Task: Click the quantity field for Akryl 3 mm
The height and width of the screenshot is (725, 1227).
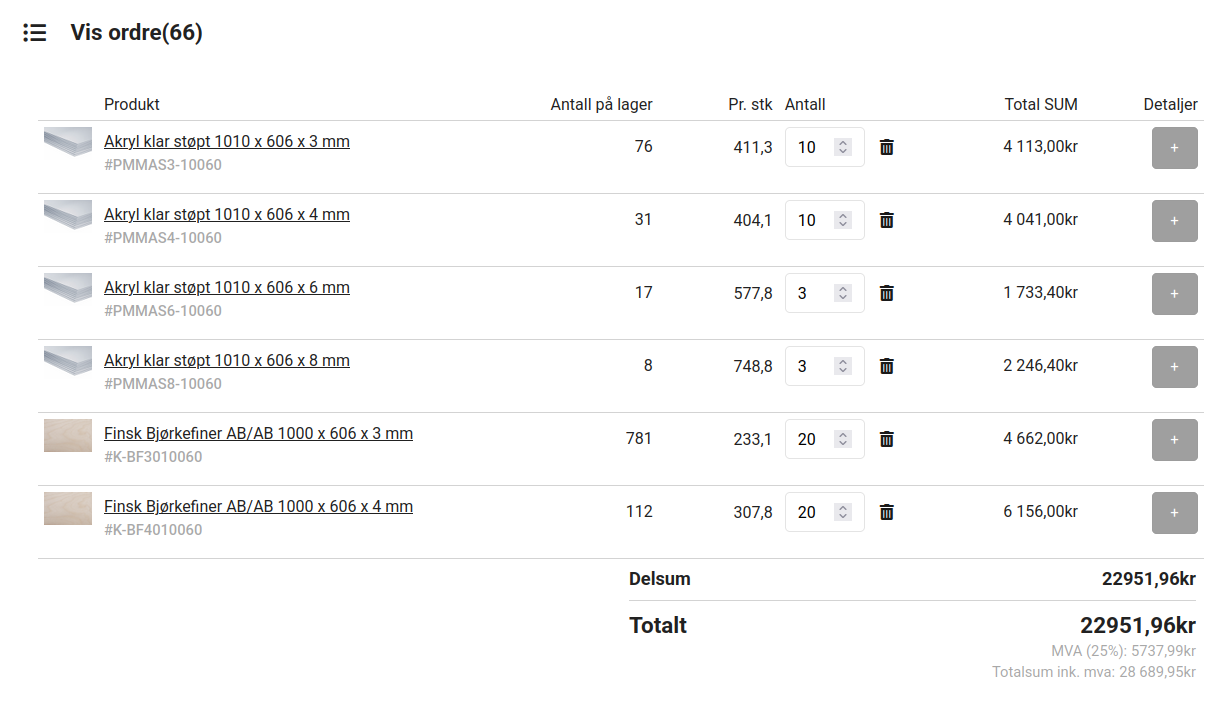Action: (809, 147)
